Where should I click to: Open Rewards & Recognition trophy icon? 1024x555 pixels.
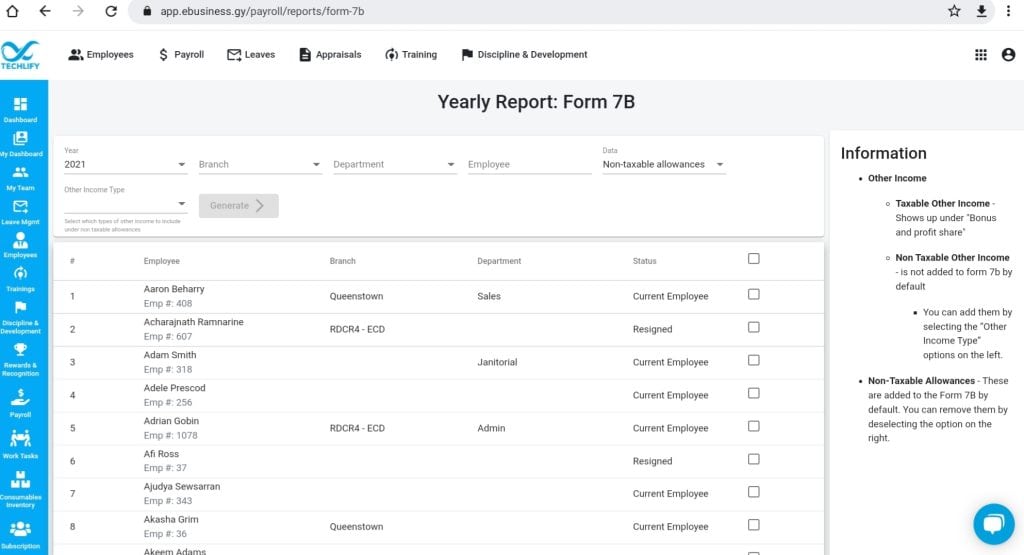pos(20,358)
